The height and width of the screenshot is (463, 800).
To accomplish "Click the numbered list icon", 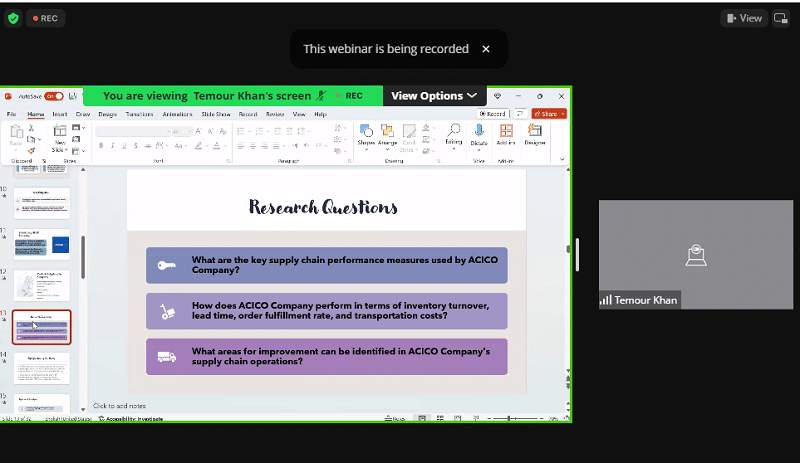I will (x=260, y=131).
